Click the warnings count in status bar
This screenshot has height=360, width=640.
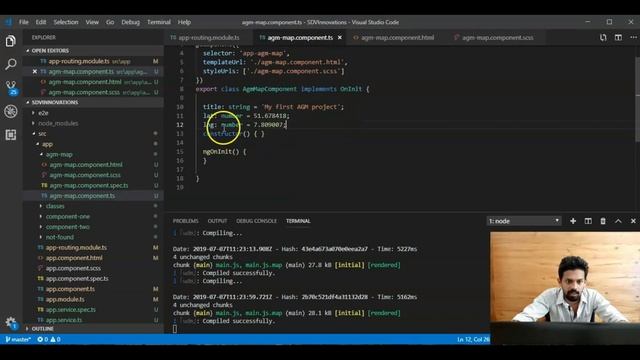tap(56, 339)
